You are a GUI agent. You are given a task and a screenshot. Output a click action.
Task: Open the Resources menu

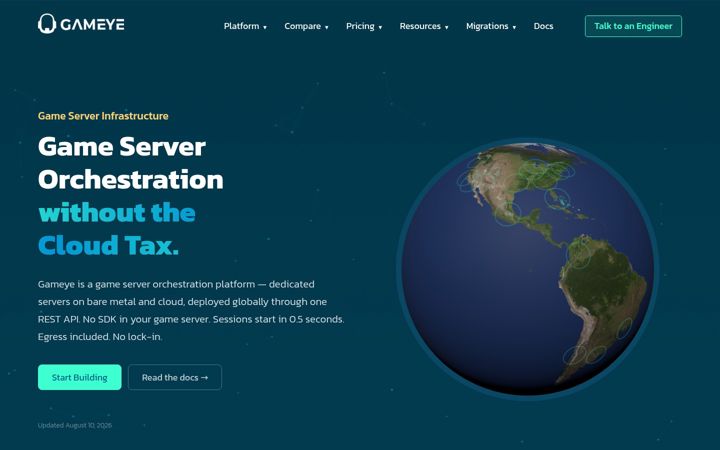click(424, 26)
